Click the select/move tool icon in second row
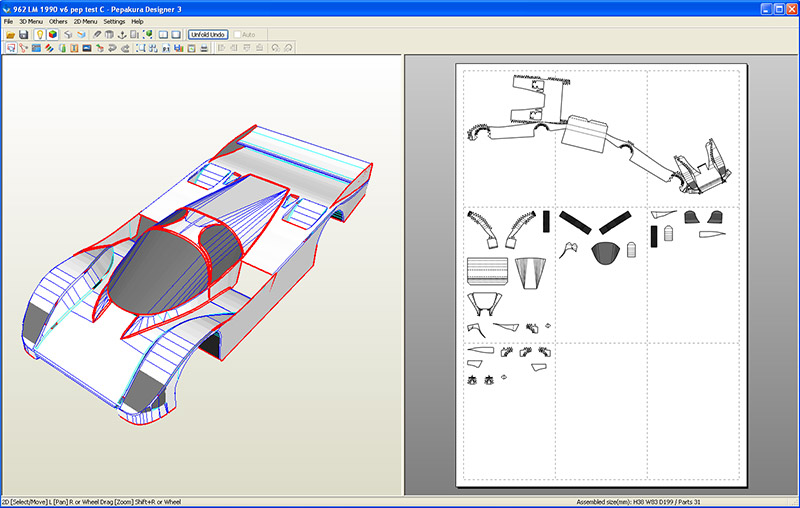This screenshot has height=508, width=800. coord(10,48)
